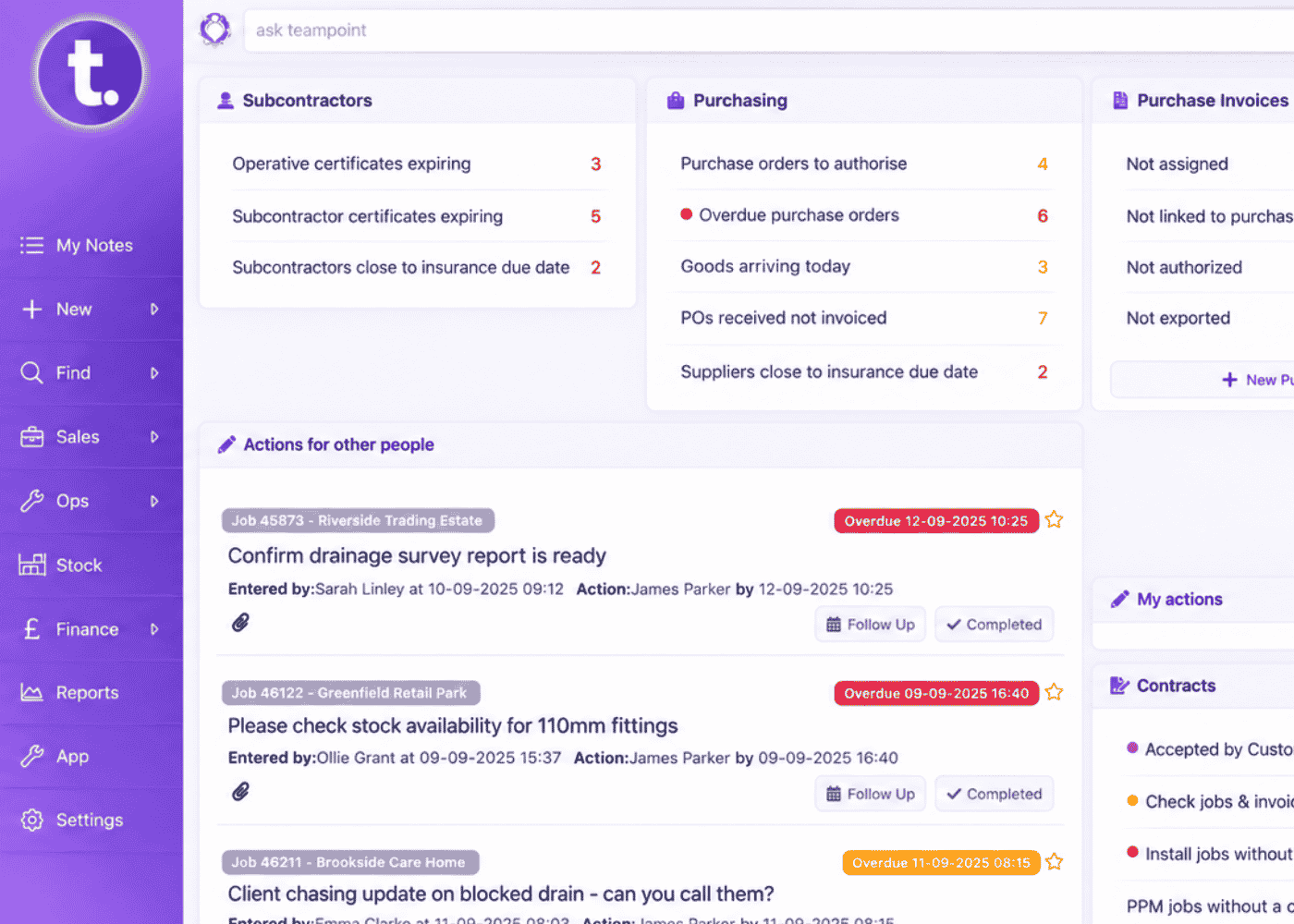Click the Purchase Invoices document icon

(1120, 101)
